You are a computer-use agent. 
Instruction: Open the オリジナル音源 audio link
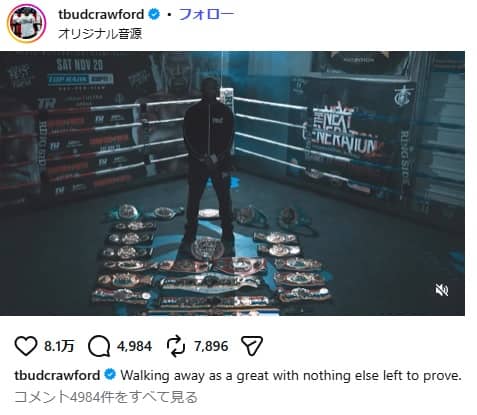(100, 34)
